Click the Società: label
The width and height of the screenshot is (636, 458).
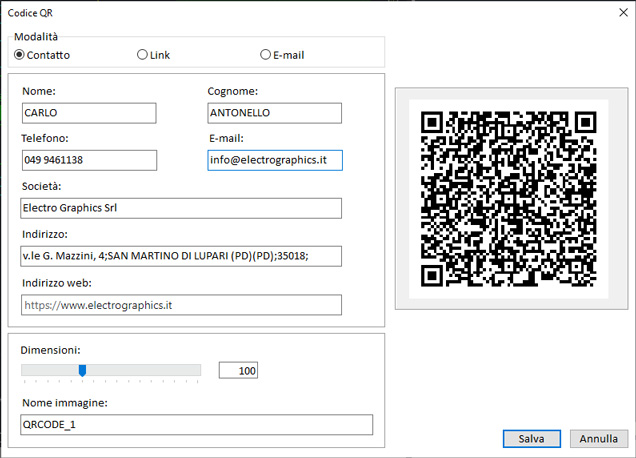coord(41,186)
